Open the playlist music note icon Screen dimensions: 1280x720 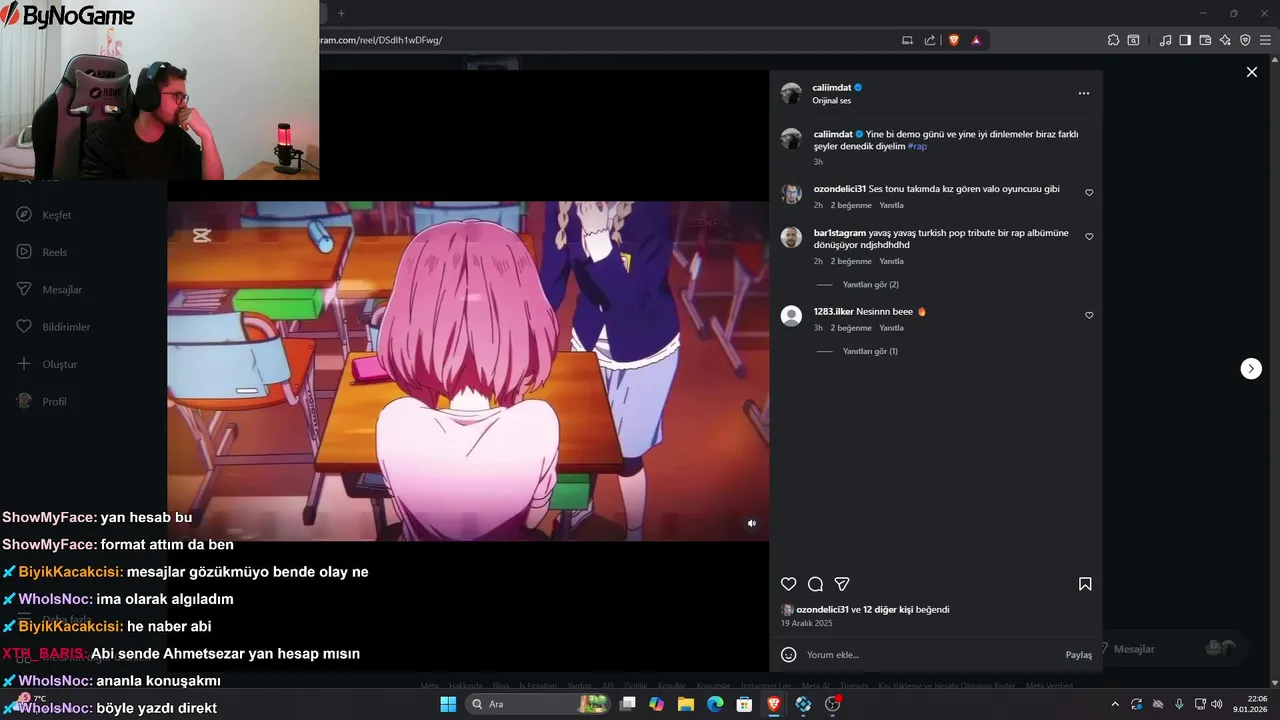(1165, 40)
